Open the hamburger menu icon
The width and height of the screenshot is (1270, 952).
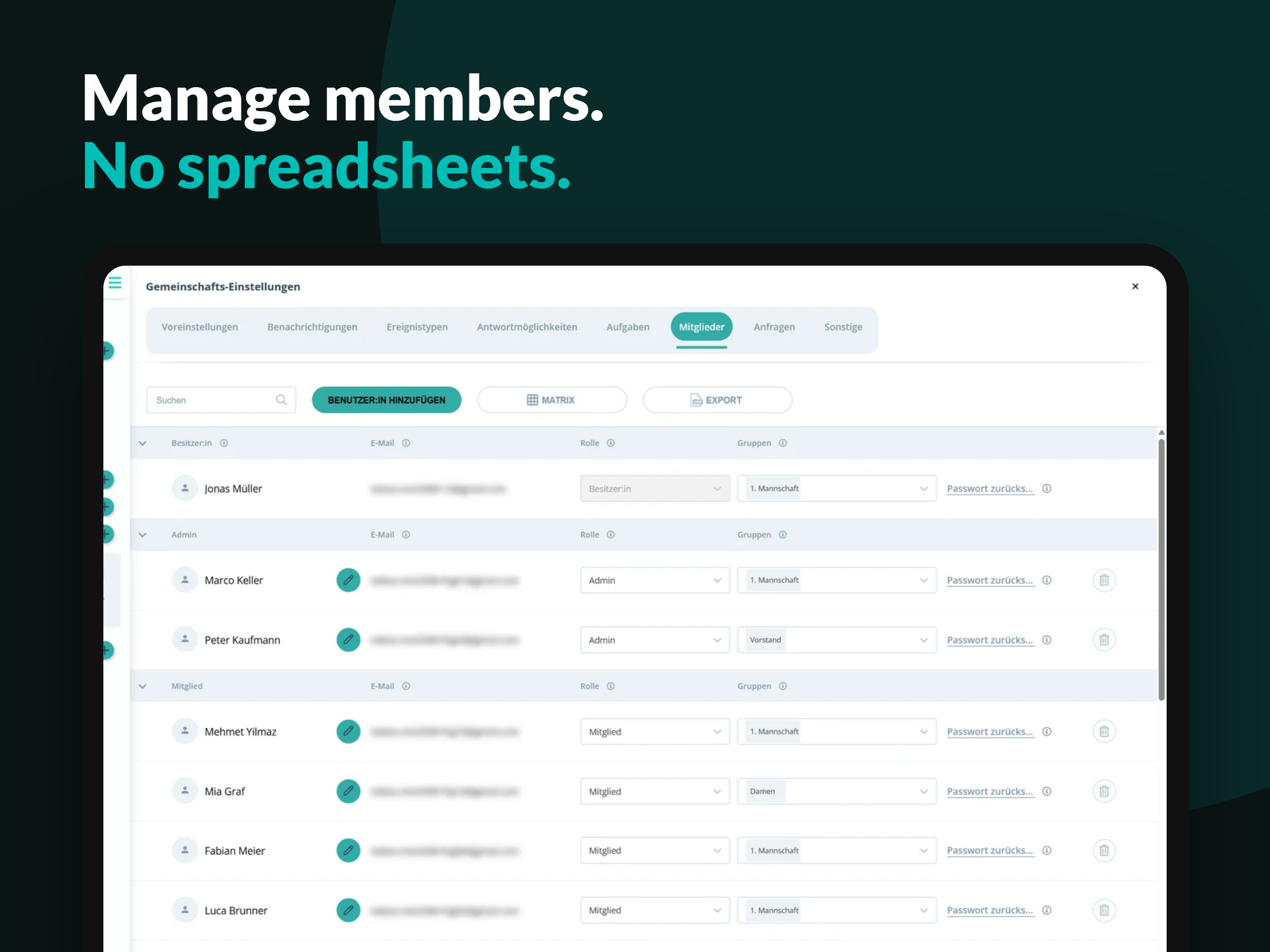(115, 283)
